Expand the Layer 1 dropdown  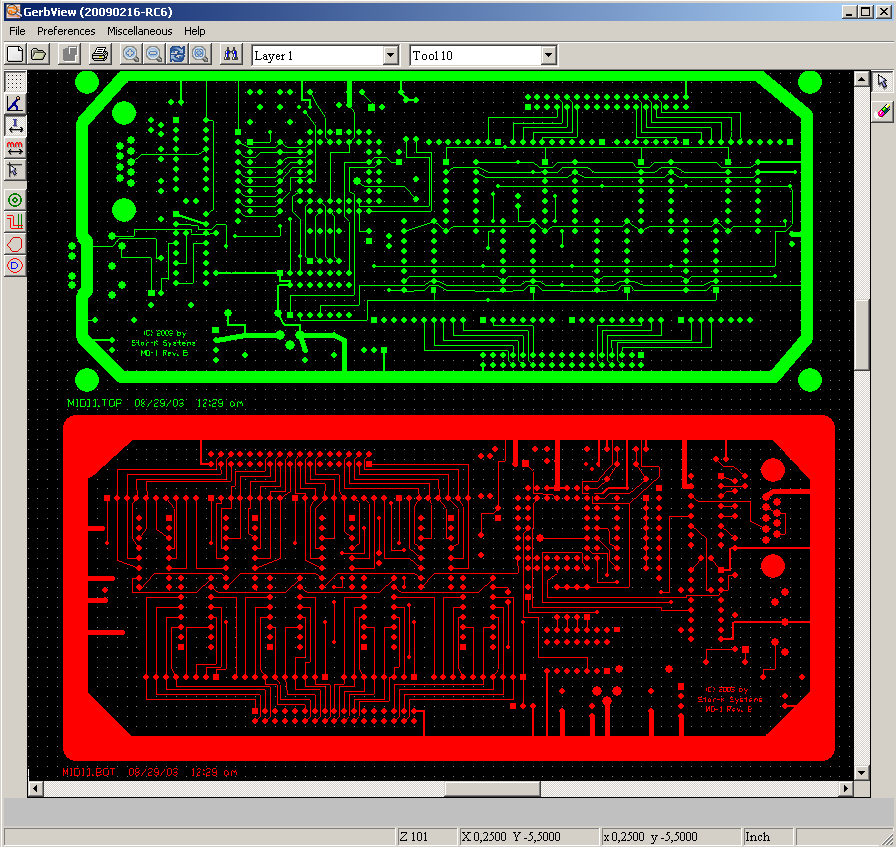tap(391, 56)
